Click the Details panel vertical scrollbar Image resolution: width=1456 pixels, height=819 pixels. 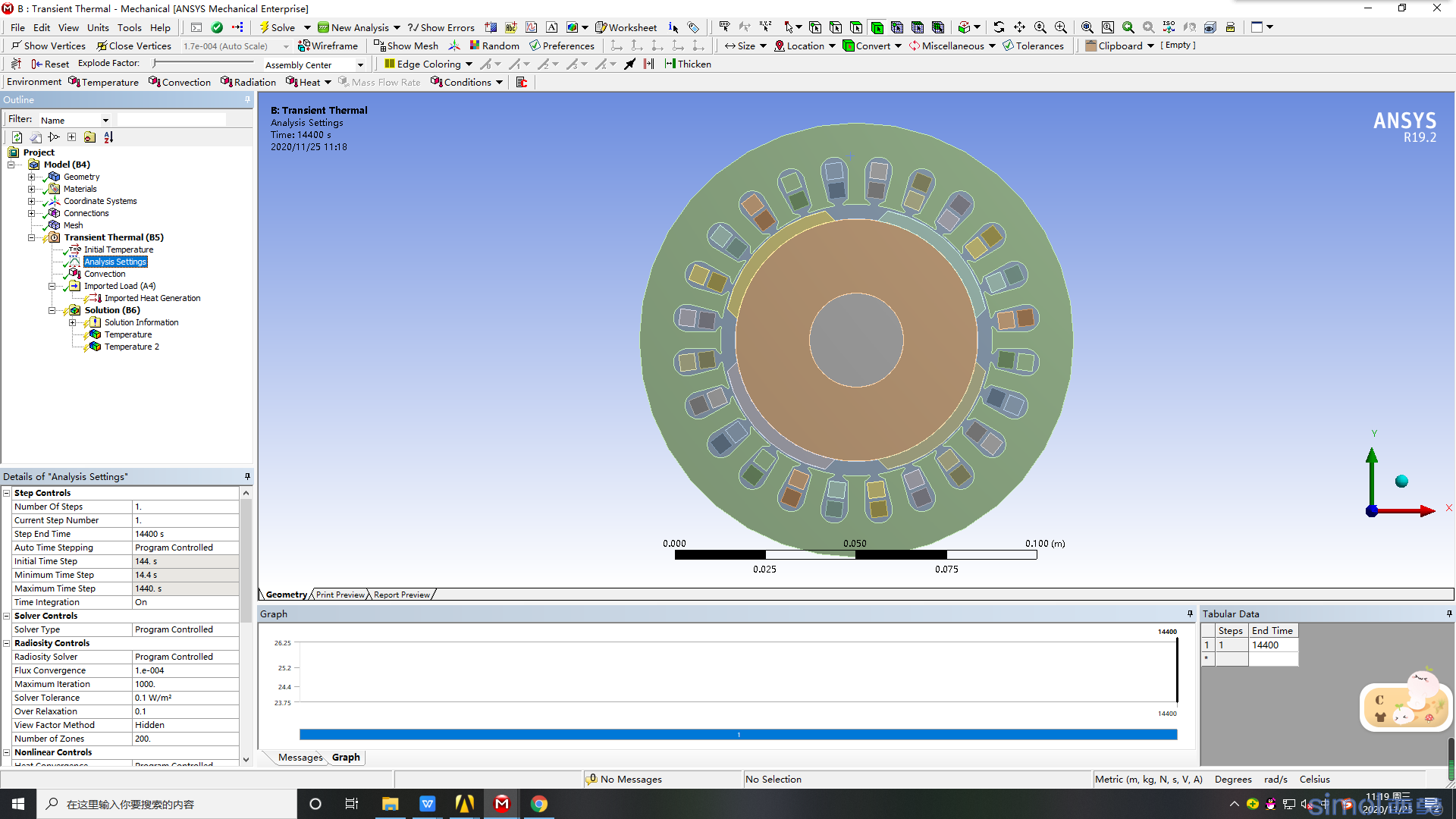(x=246, y=560)
